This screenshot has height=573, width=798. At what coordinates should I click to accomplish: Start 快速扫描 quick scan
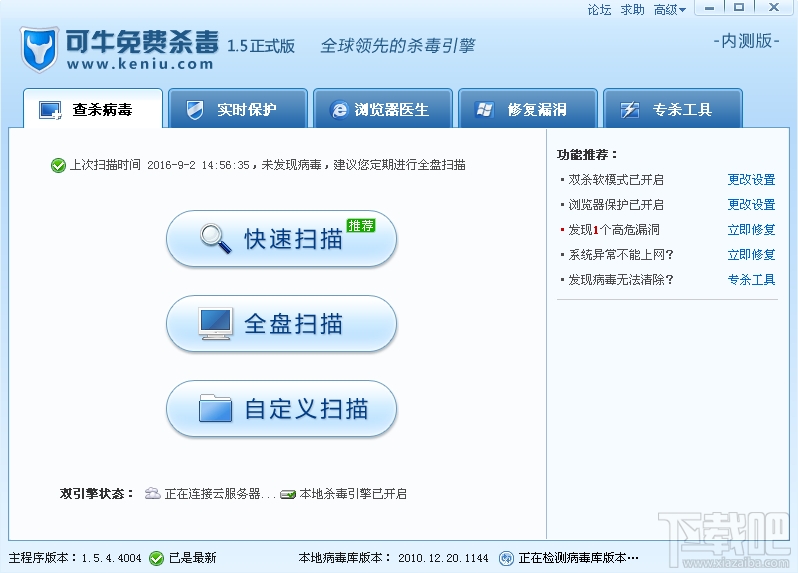click(x=281, y=239)
